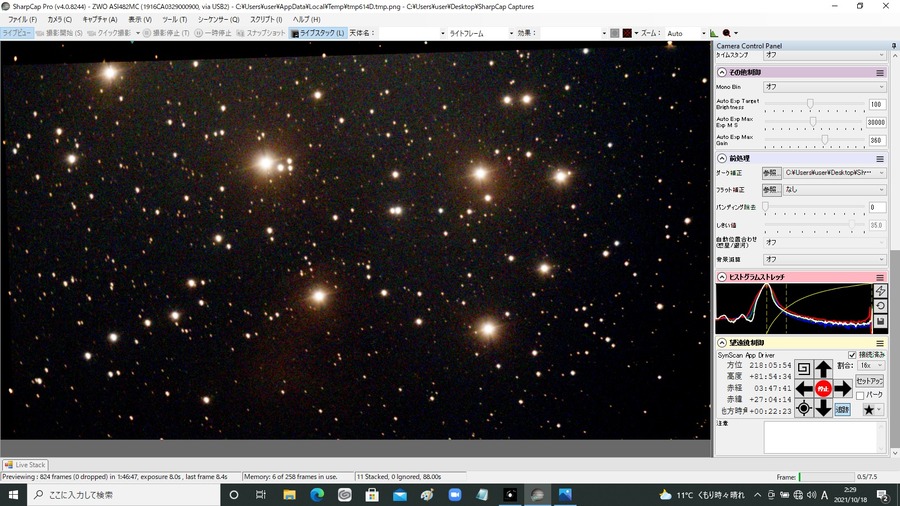Image resolution: width=900 pixels, height=506 pixels.
Task: Collapse the preprocessing section
Action: [721, 158]
